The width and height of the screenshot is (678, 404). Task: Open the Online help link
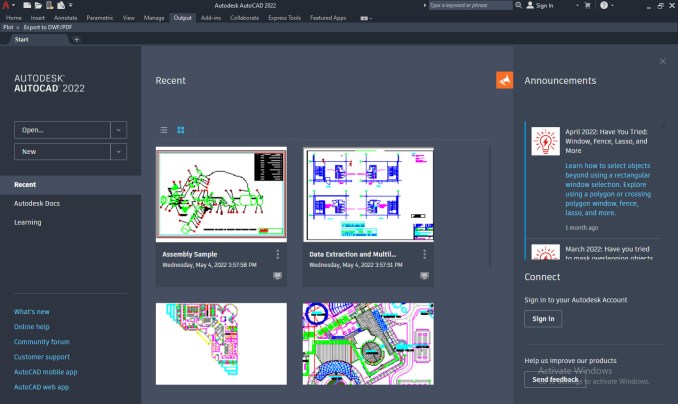[x=32, y=327]
